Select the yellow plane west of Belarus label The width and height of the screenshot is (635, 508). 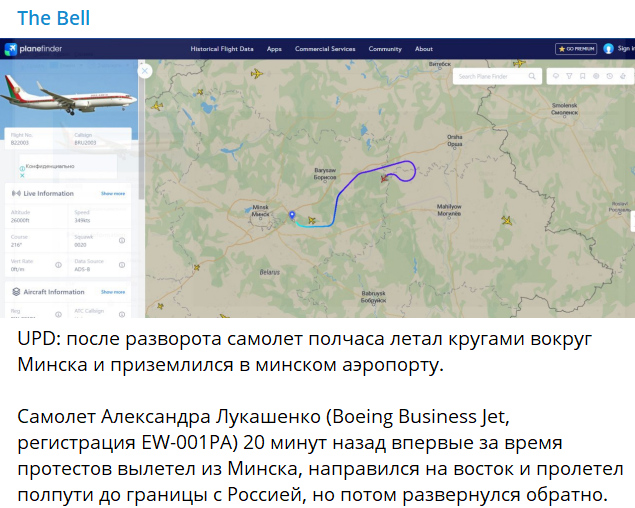[x=197, y=268]
